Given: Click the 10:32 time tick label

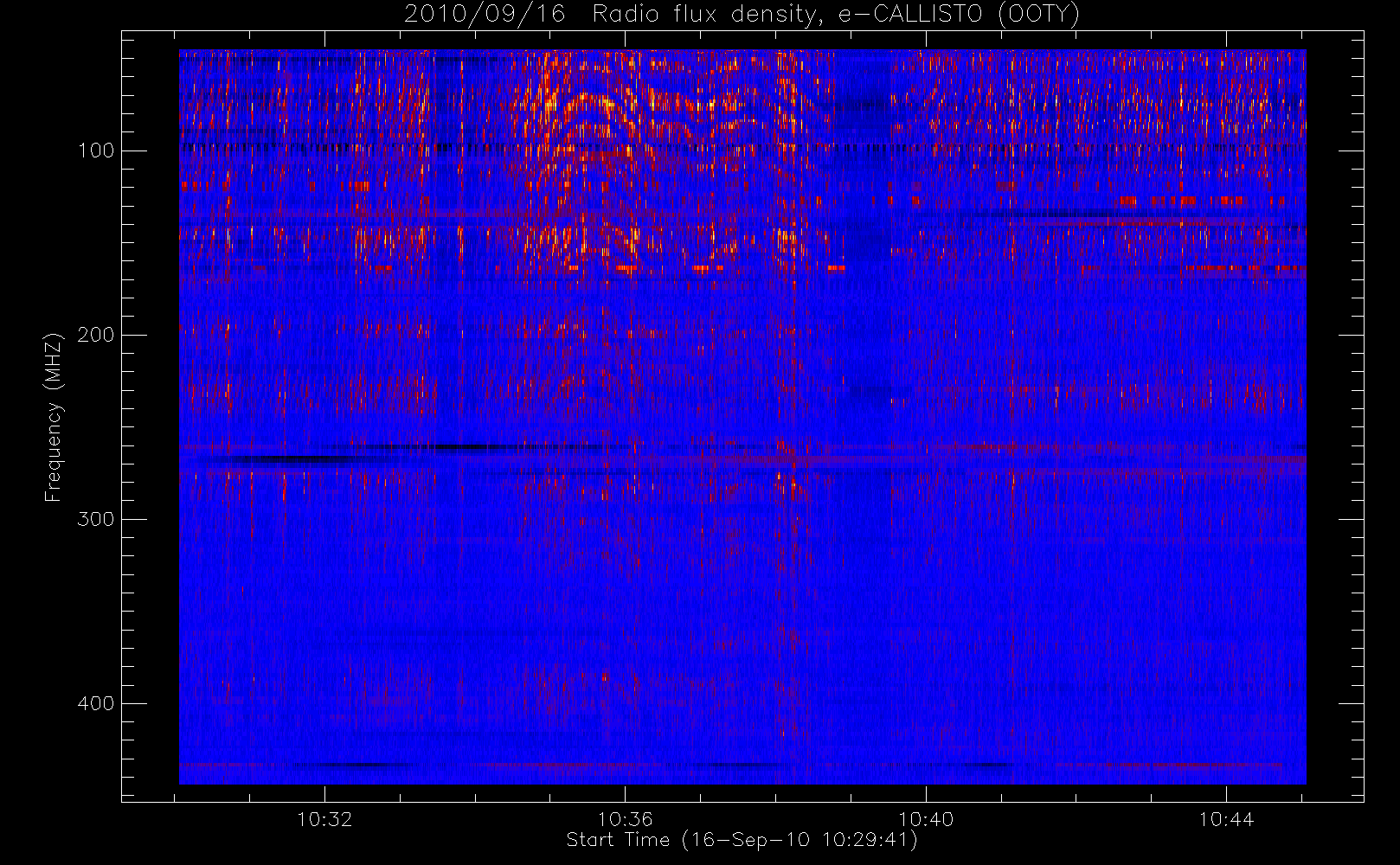Looking at the screenshot, I should [324, 819].
